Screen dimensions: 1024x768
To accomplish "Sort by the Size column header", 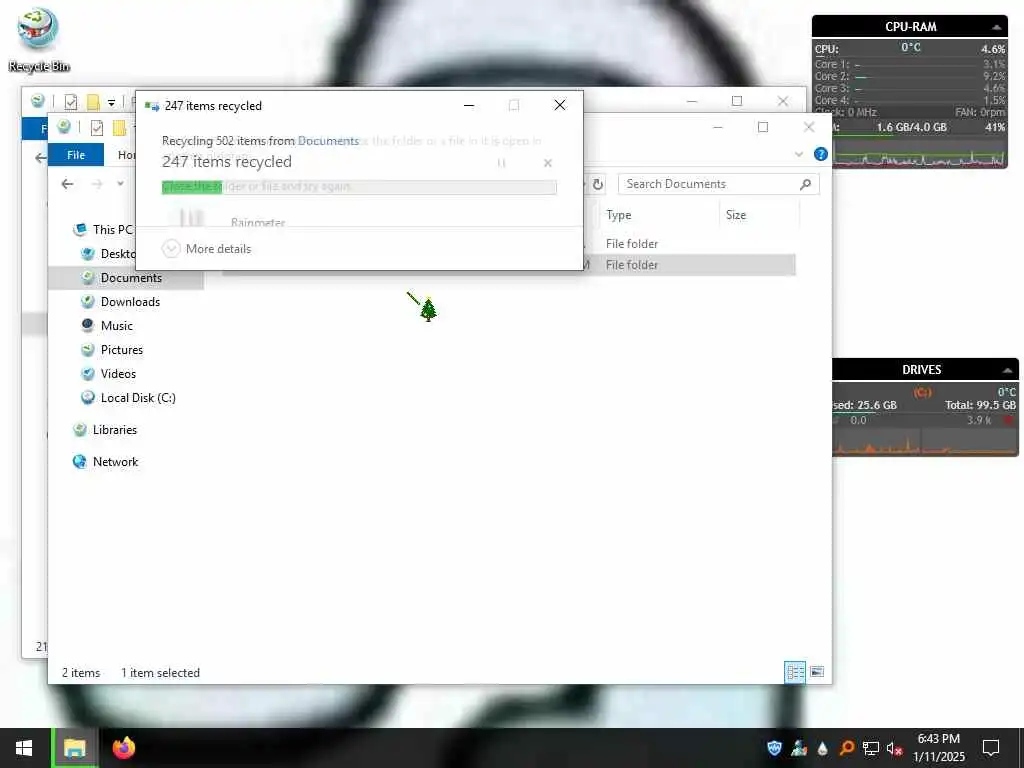I will [759, 215].
